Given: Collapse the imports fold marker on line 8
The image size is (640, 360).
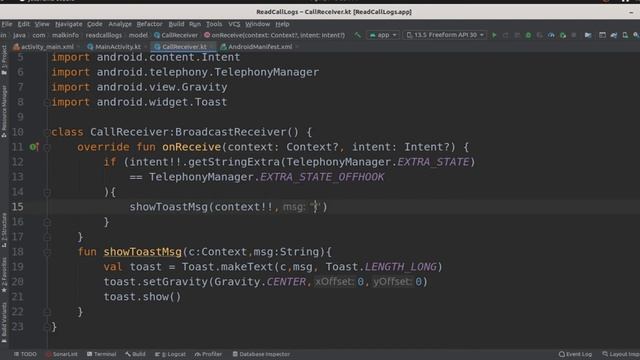Looking at the screenshot, I should 47,102.
